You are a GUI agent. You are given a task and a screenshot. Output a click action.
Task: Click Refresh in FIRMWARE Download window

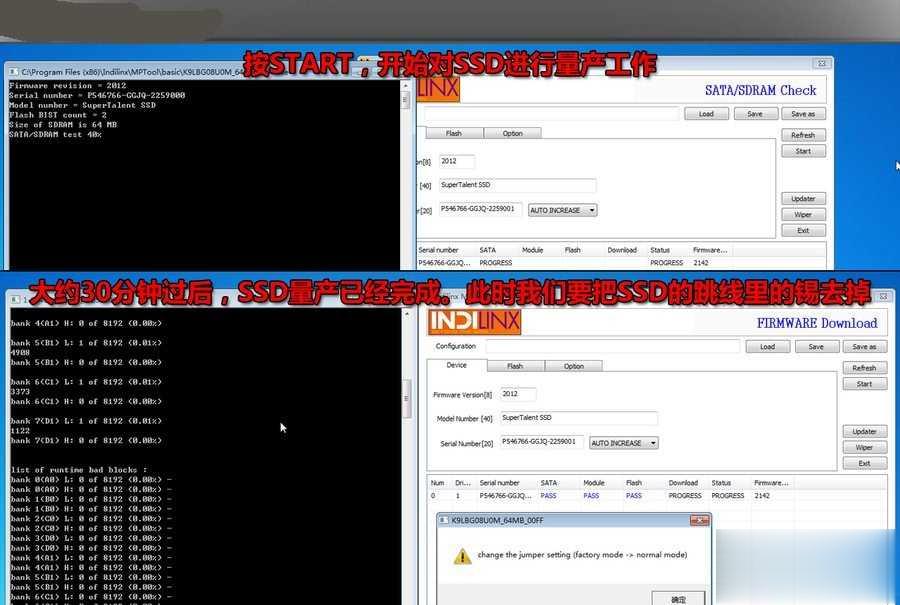[864, 368]
